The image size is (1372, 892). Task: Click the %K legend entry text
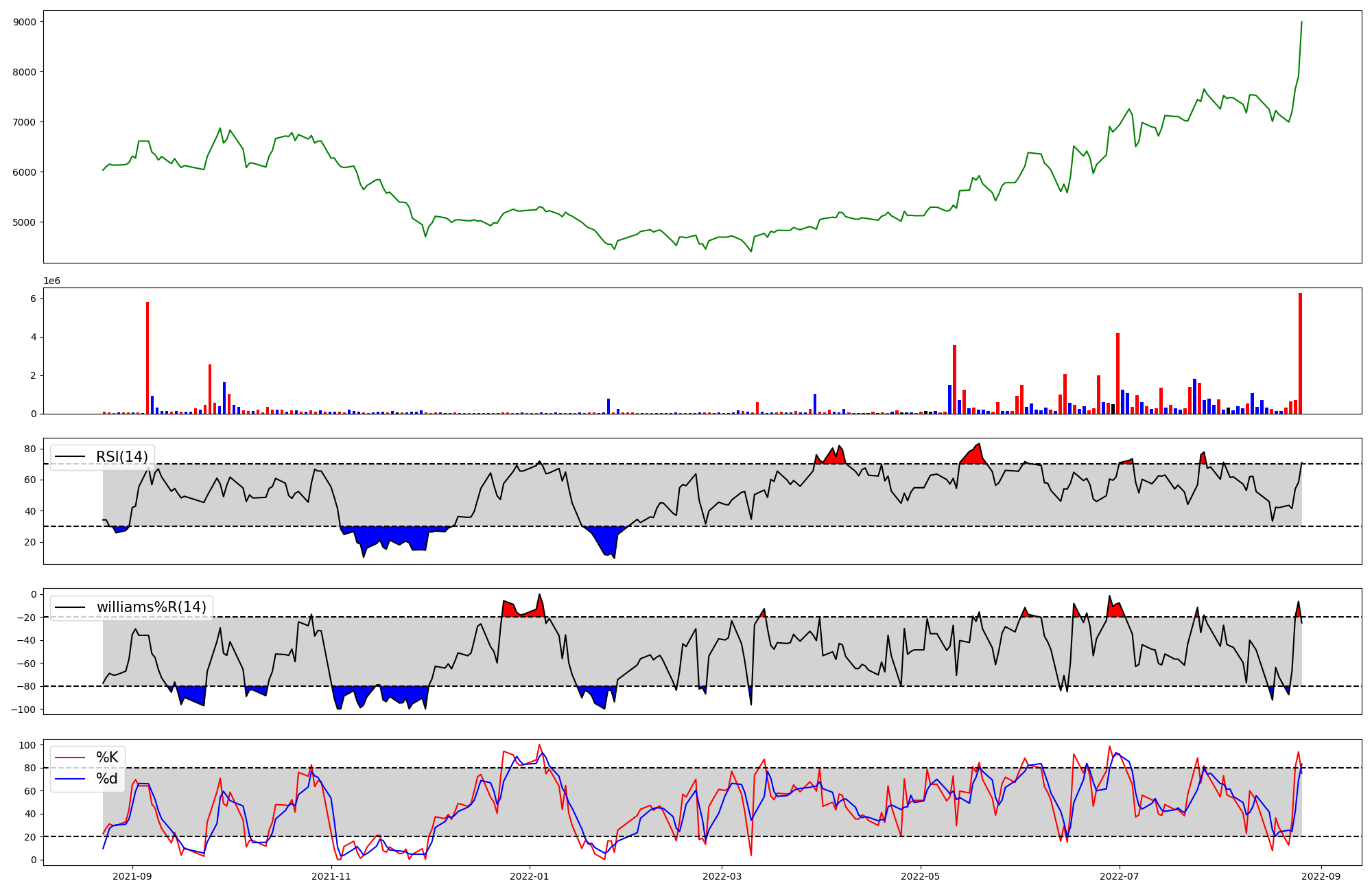coord(107,758)
